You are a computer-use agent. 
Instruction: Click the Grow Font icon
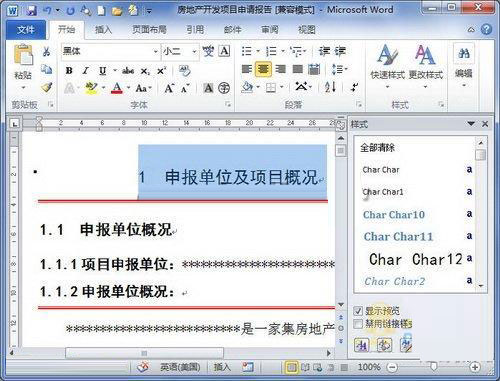pos(169,88)
